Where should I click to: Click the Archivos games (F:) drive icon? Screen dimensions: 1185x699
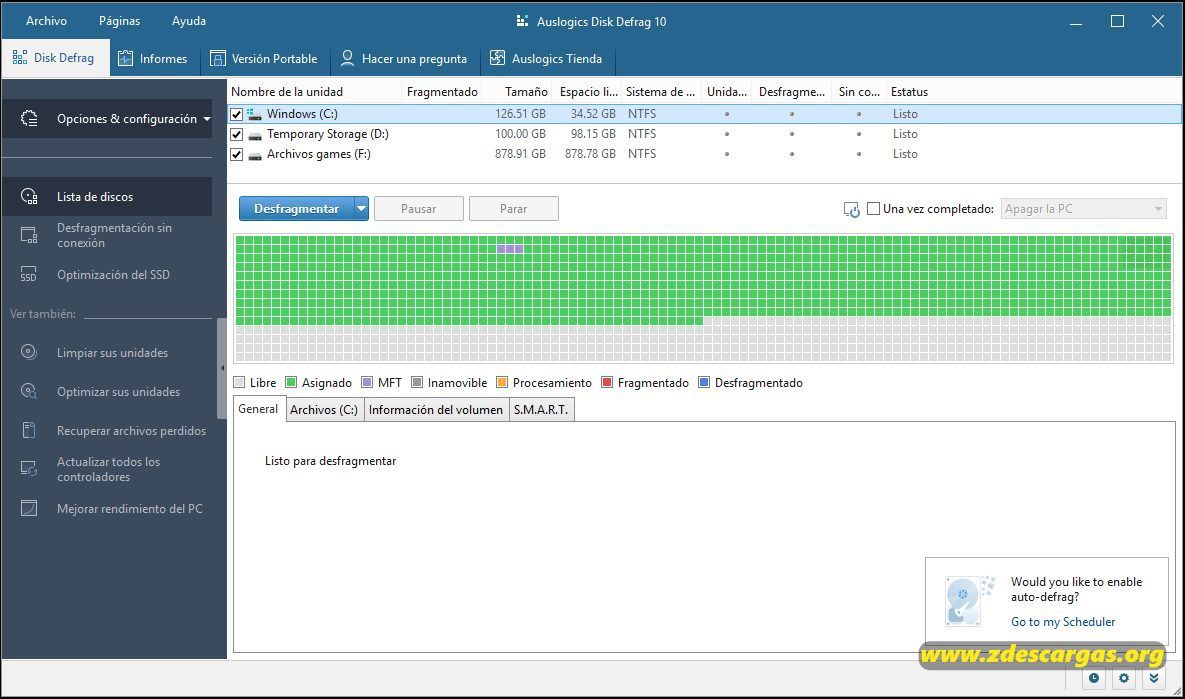click(x=255, y=154)
